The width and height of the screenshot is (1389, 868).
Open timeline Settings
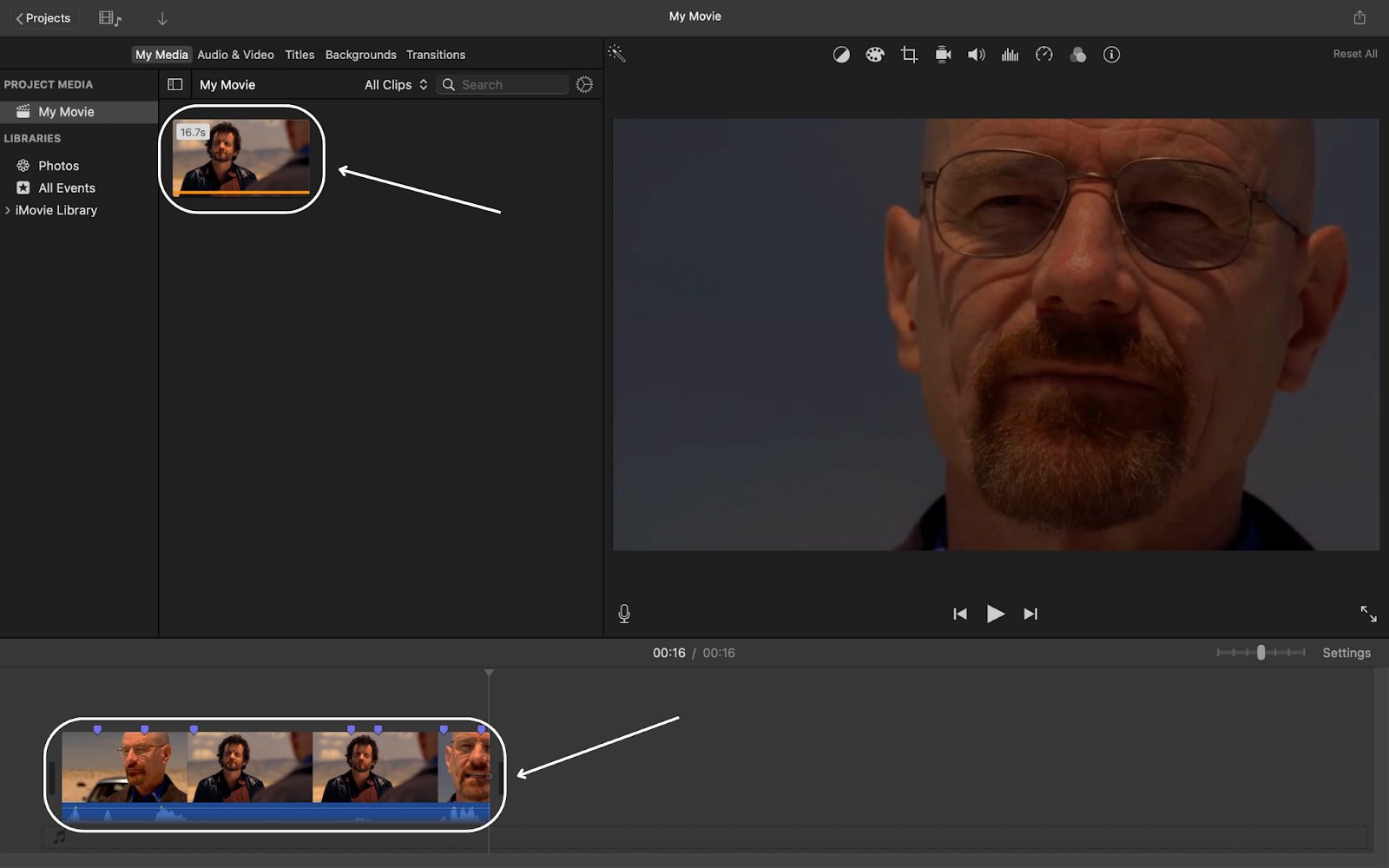(1346, 653)
